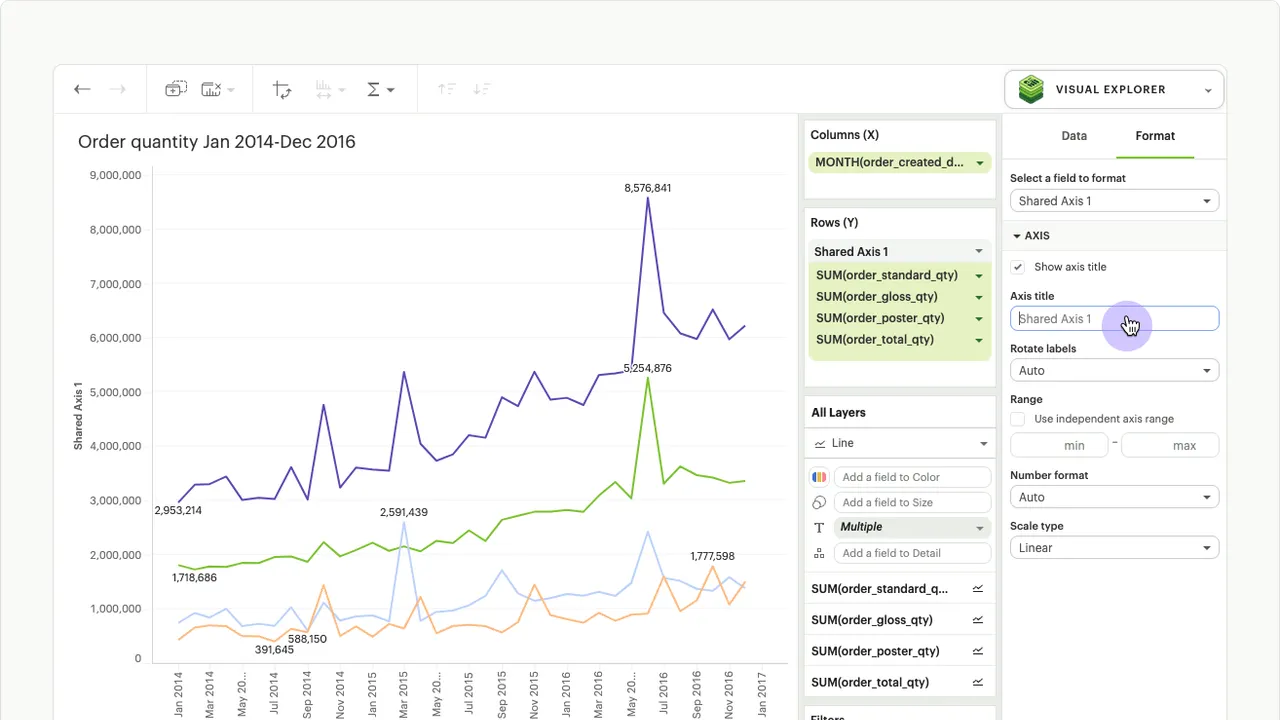Click the 1,718,686 data label

pyautogui.click(x=194, y=578)
